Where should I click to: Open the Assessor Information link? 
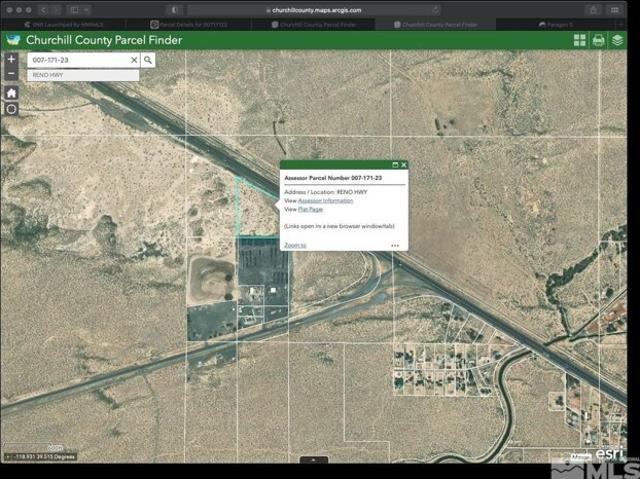[x=324, y=201]
